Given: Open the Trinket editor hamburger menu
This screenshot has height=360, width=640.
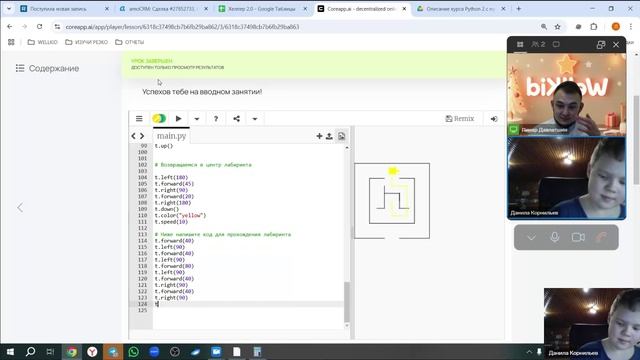Looking at the screenshot, I should 139,119.
